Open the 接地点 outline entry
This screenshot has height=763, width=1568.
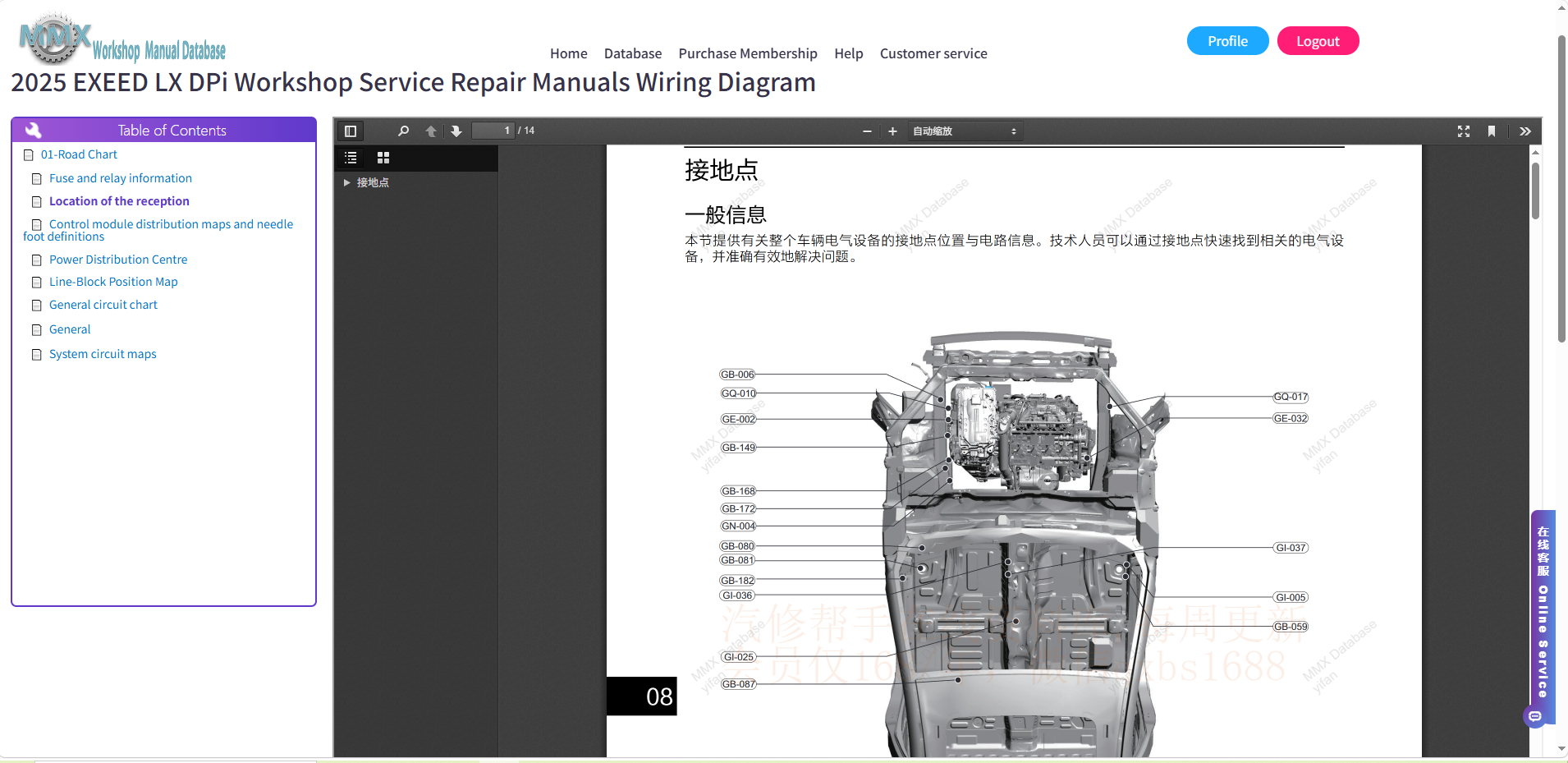tap(373, 182)
